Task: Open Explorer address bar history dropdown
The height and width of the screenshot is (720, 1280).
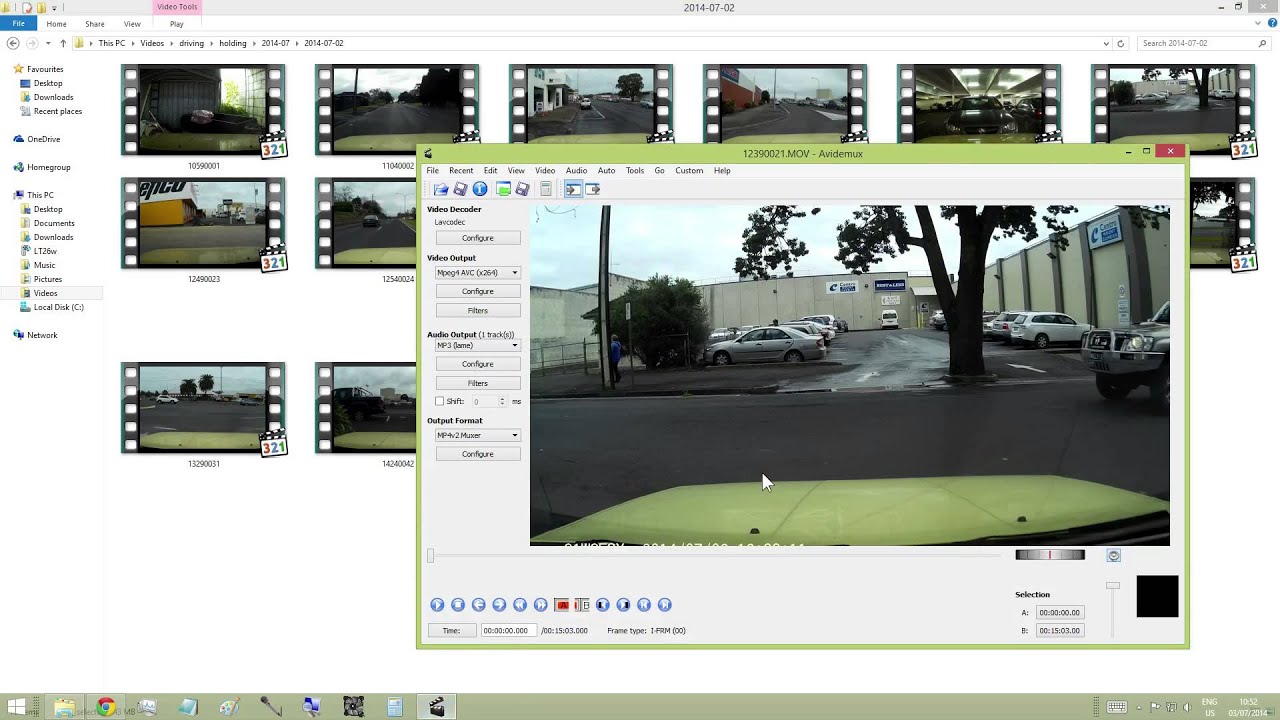Action: (1106, 44)
